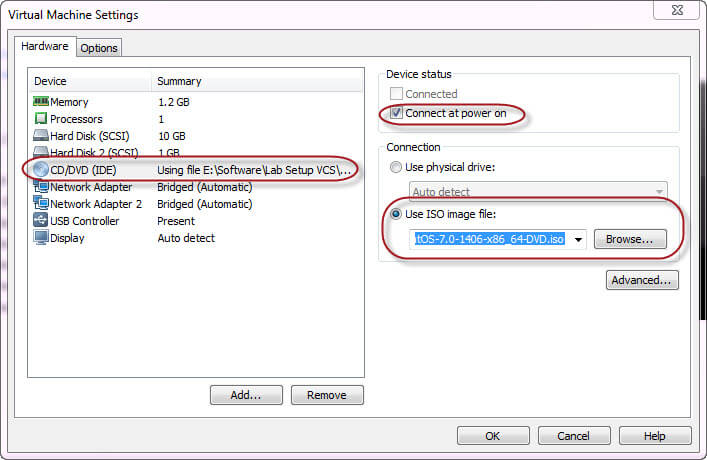Expand the Auto detect drive dropdown

(x=659, y=192)
